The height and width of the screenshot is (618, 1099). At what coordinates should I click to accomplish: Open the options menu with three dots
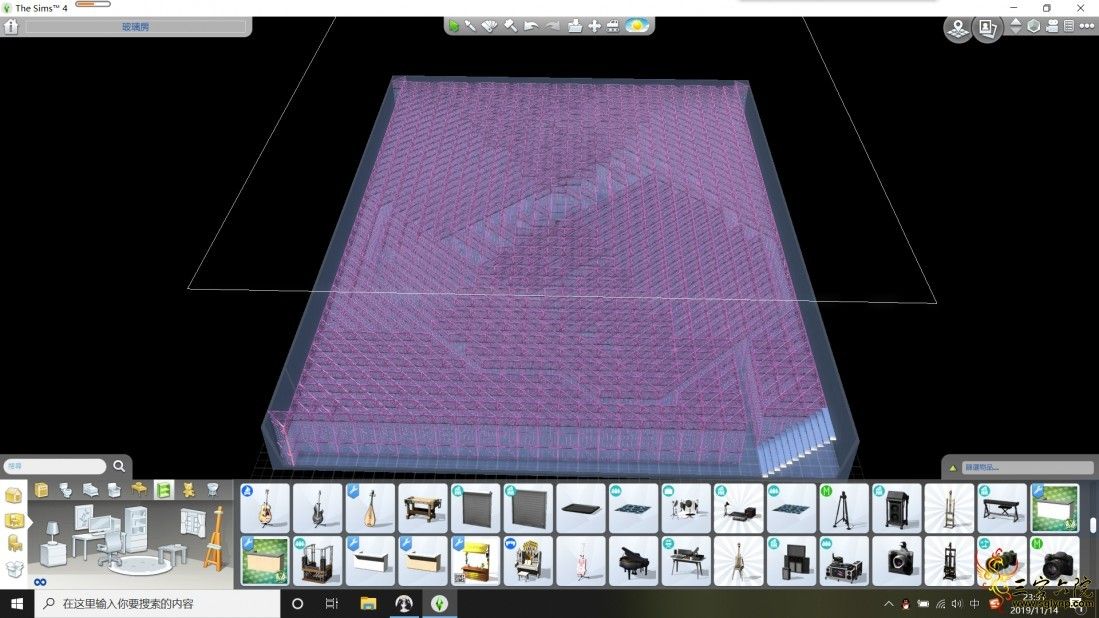point(1087,26)
